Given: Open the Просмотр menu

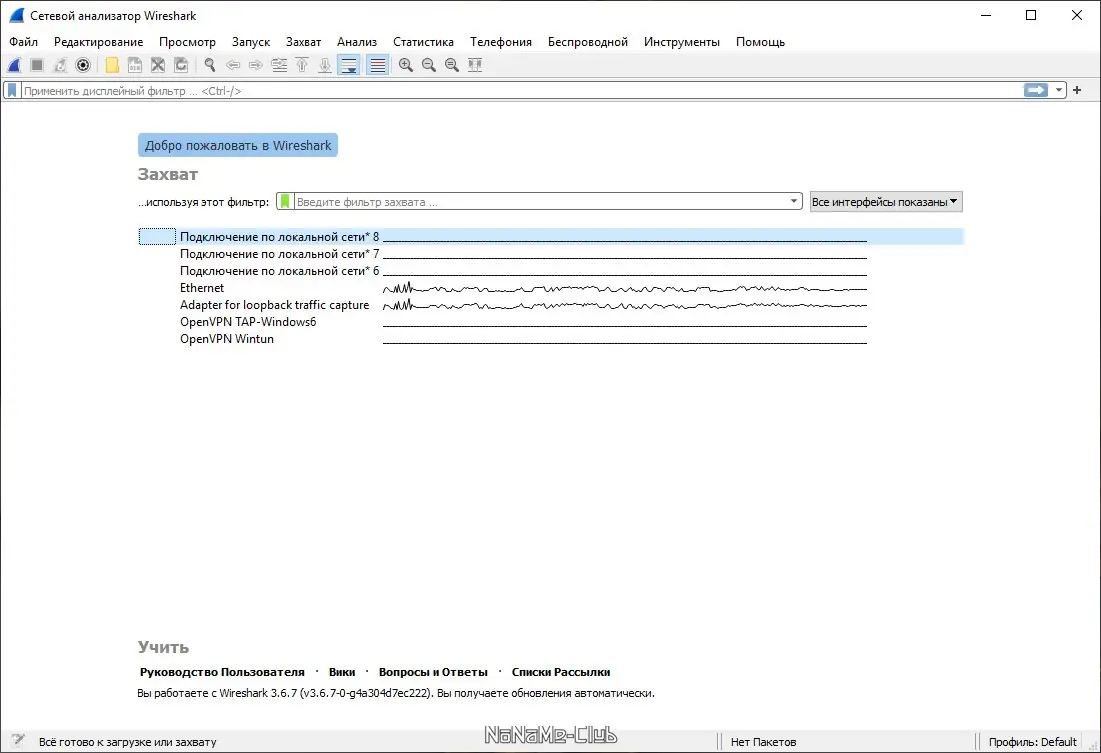Looking at the screenshot, I should 187,42.
